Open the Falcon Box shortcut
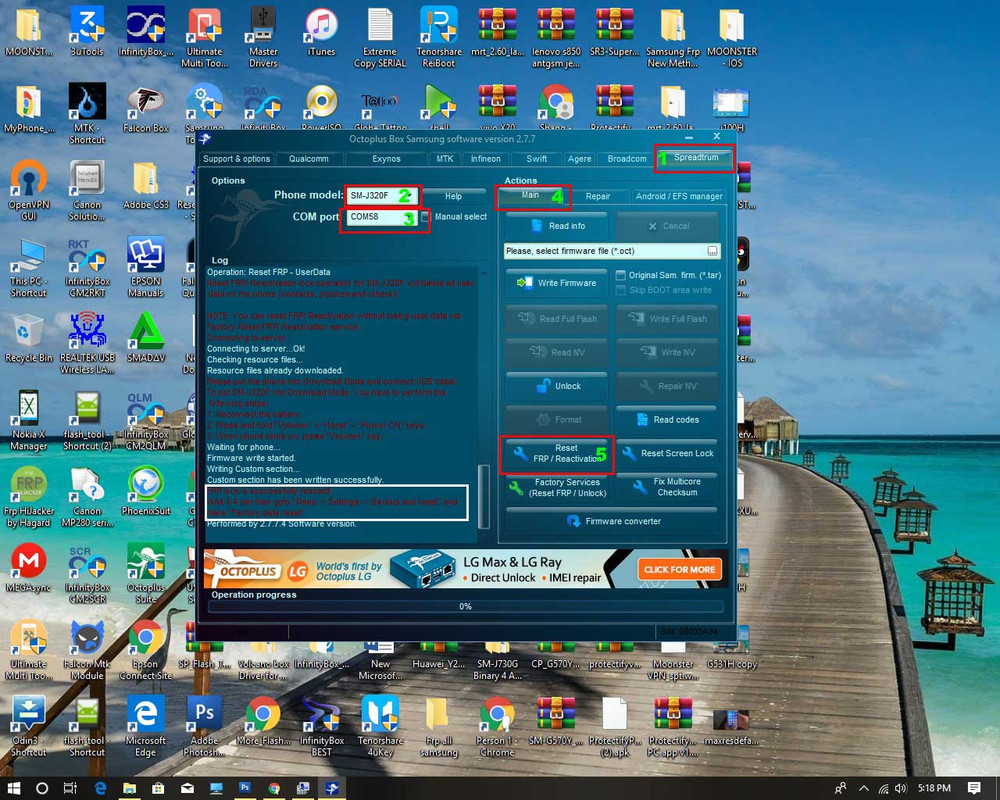 [x=146, y=108]
